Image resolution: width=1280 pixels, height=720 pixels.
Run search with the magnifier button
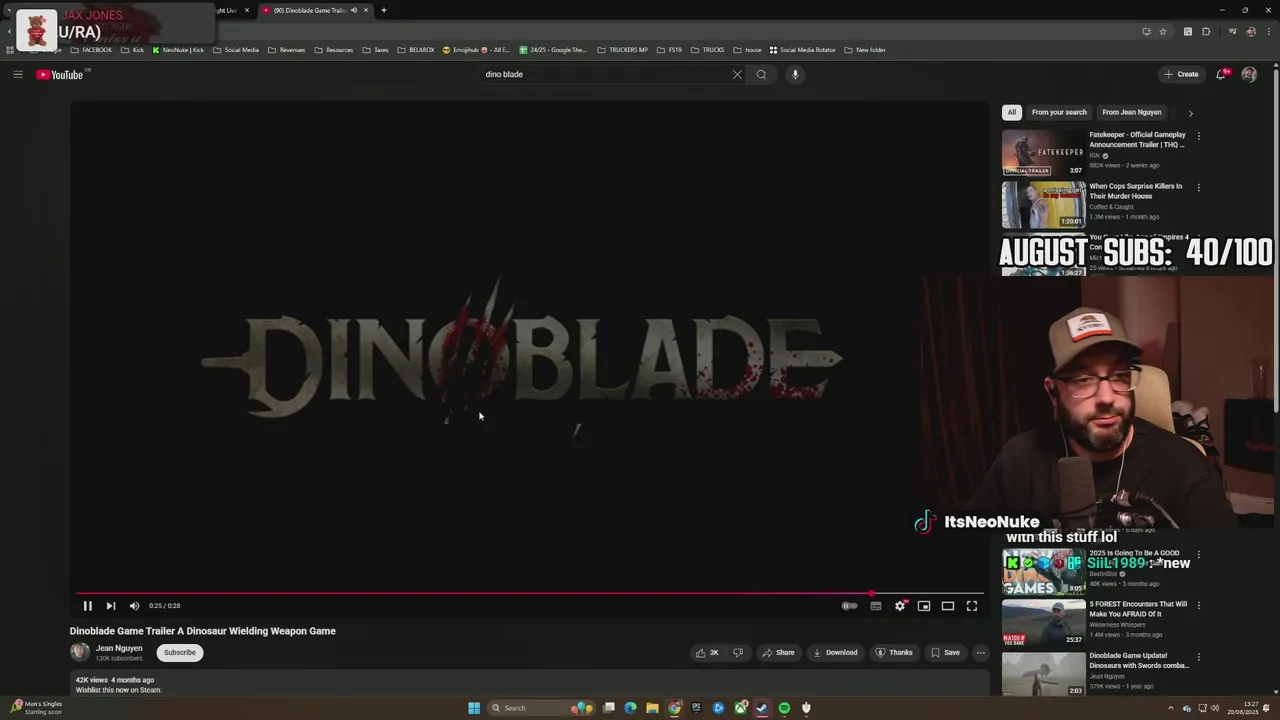point(761,74)
